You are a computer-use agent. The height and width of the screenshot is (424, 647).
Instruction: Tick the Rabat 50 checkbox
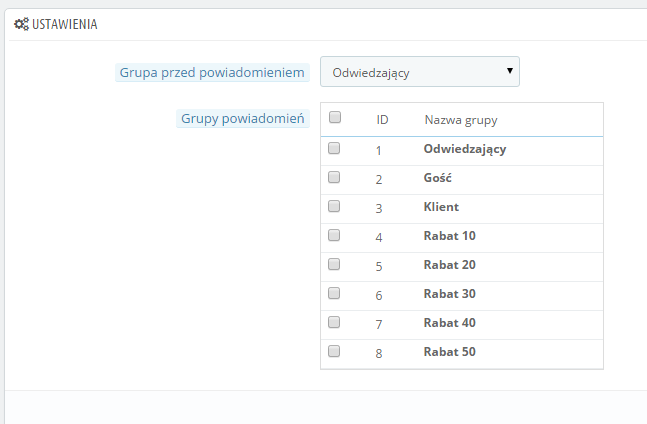pyautogui.click(x=334, y=351)
